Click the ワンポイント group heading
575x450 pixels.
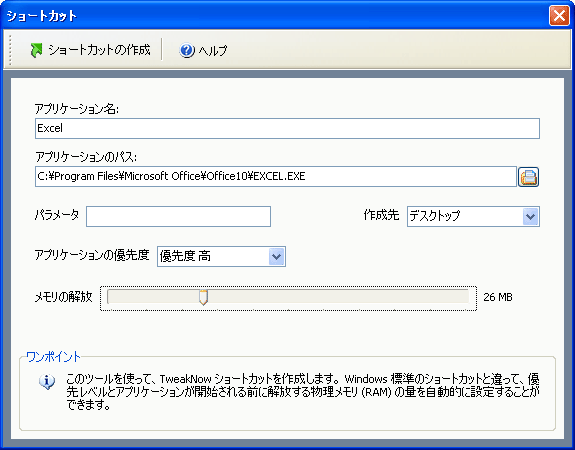pos(53,356)
